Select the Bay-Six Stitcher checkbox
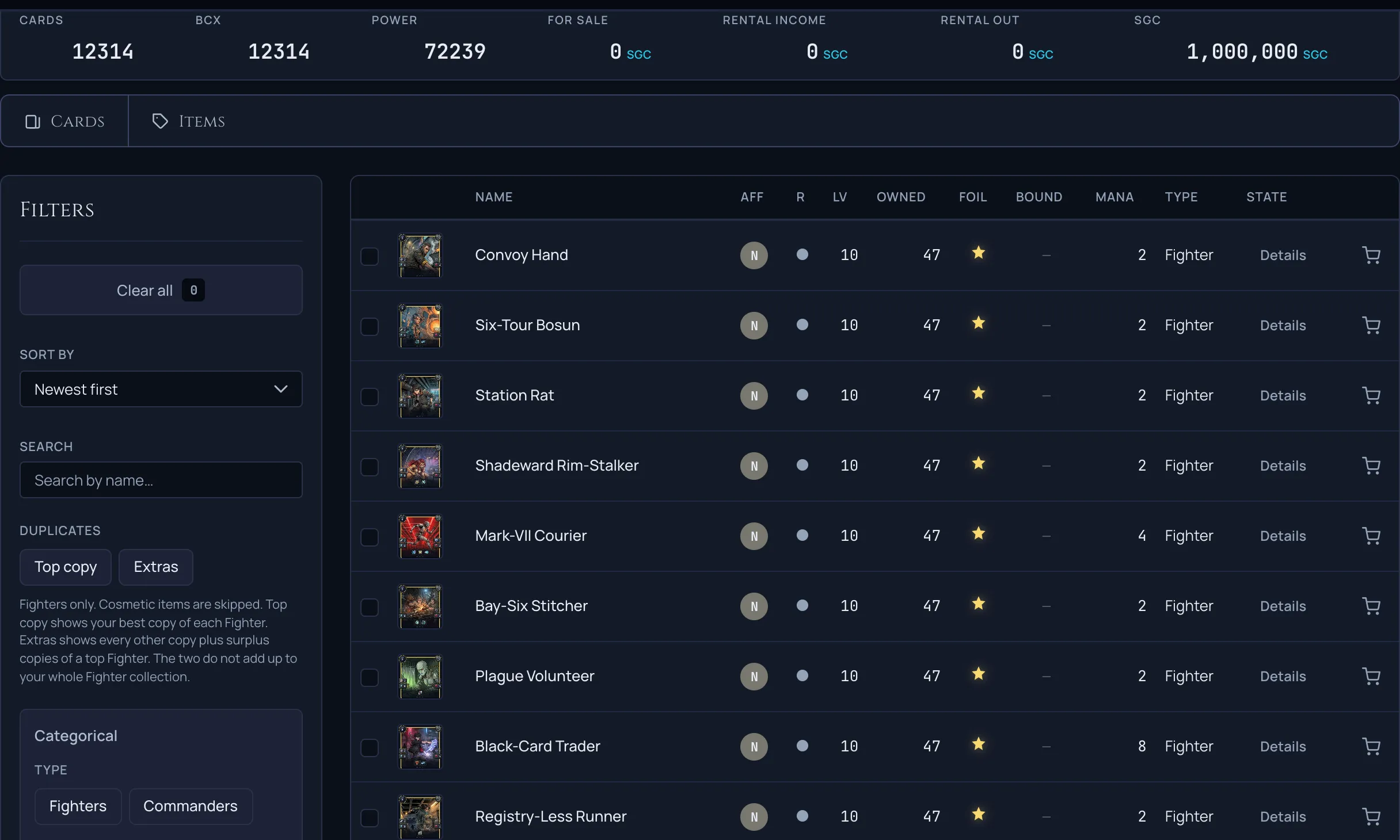 click(370, 607)
